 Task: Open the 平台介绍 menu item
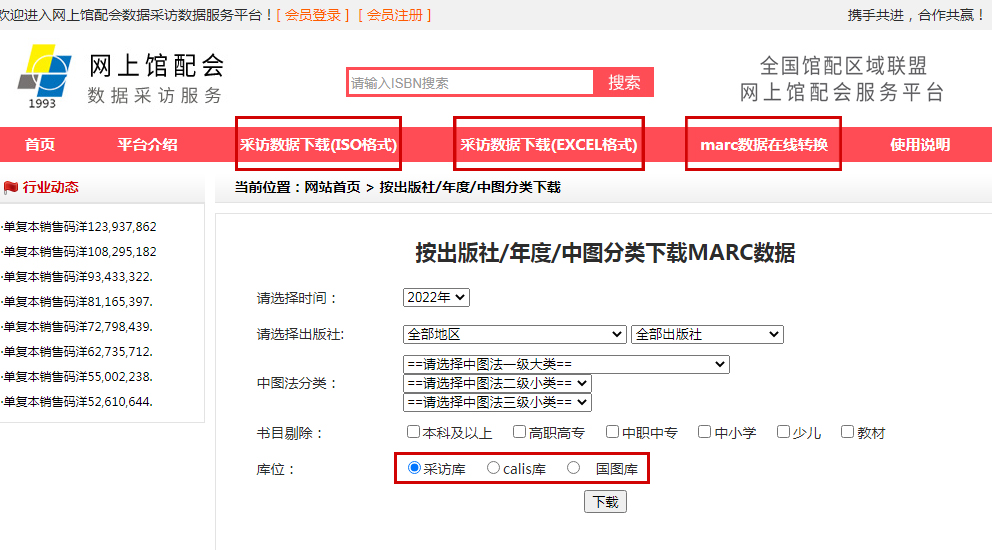(x=147, y=144)
